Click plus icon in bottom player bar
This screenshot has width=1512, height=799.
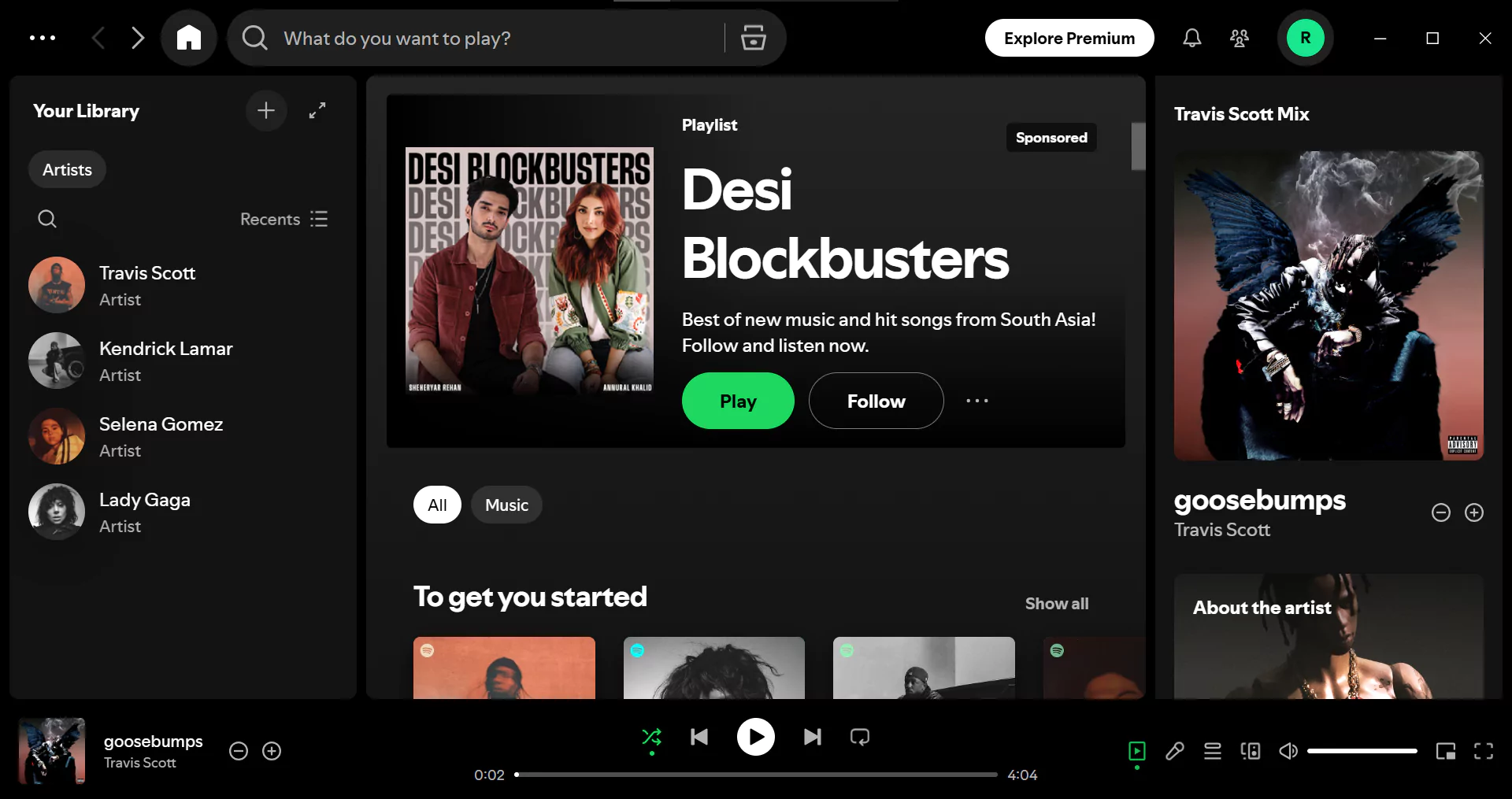pyautogui.click(x=272, y=751)
